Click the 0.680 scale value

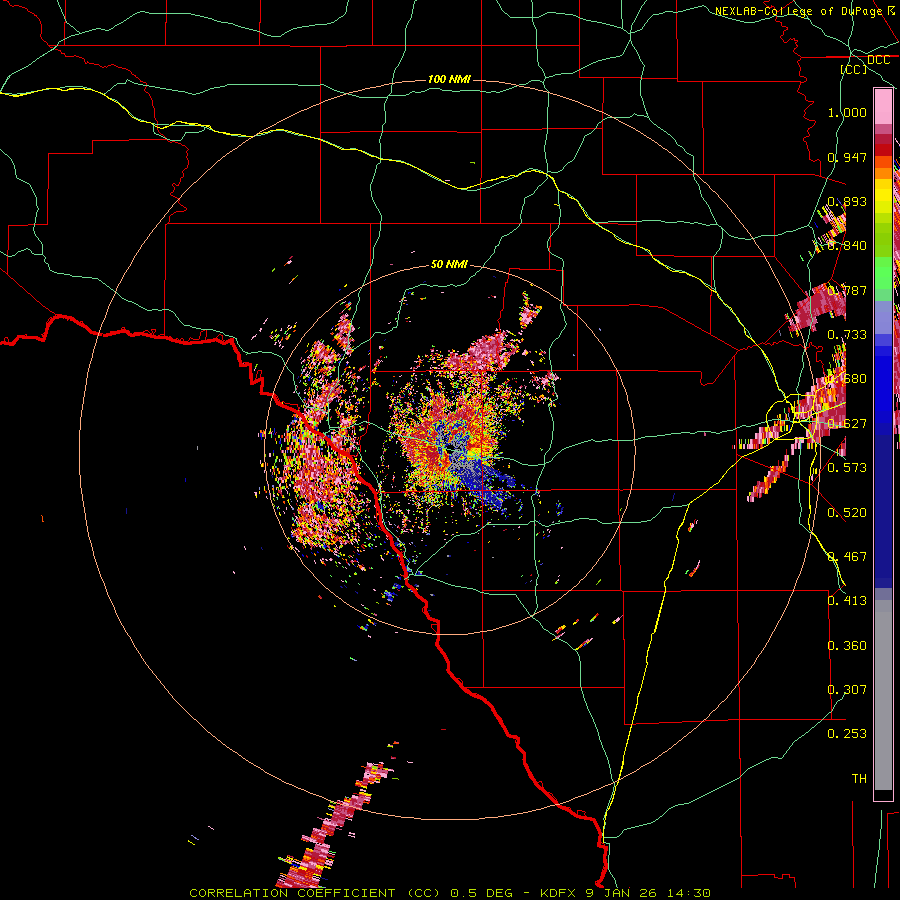click(847, 379)
